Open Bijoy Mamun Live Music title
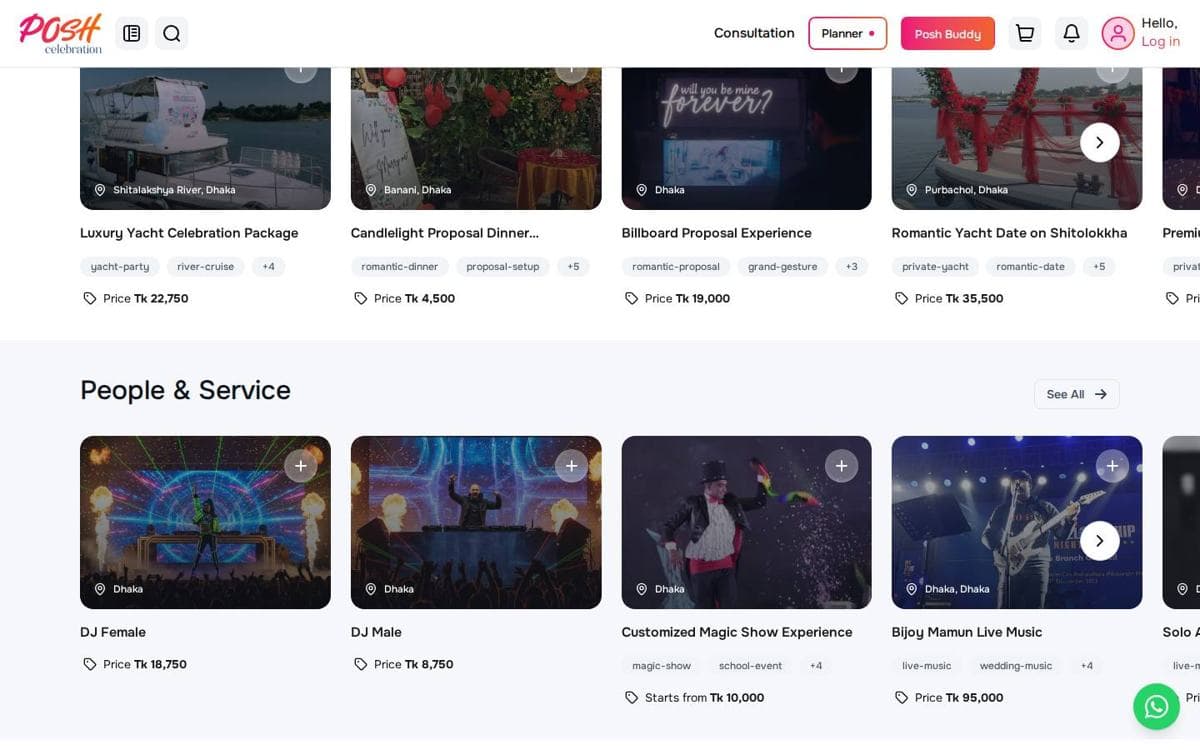Viewport: 1200px width, 750px height. tap(967, 632)
